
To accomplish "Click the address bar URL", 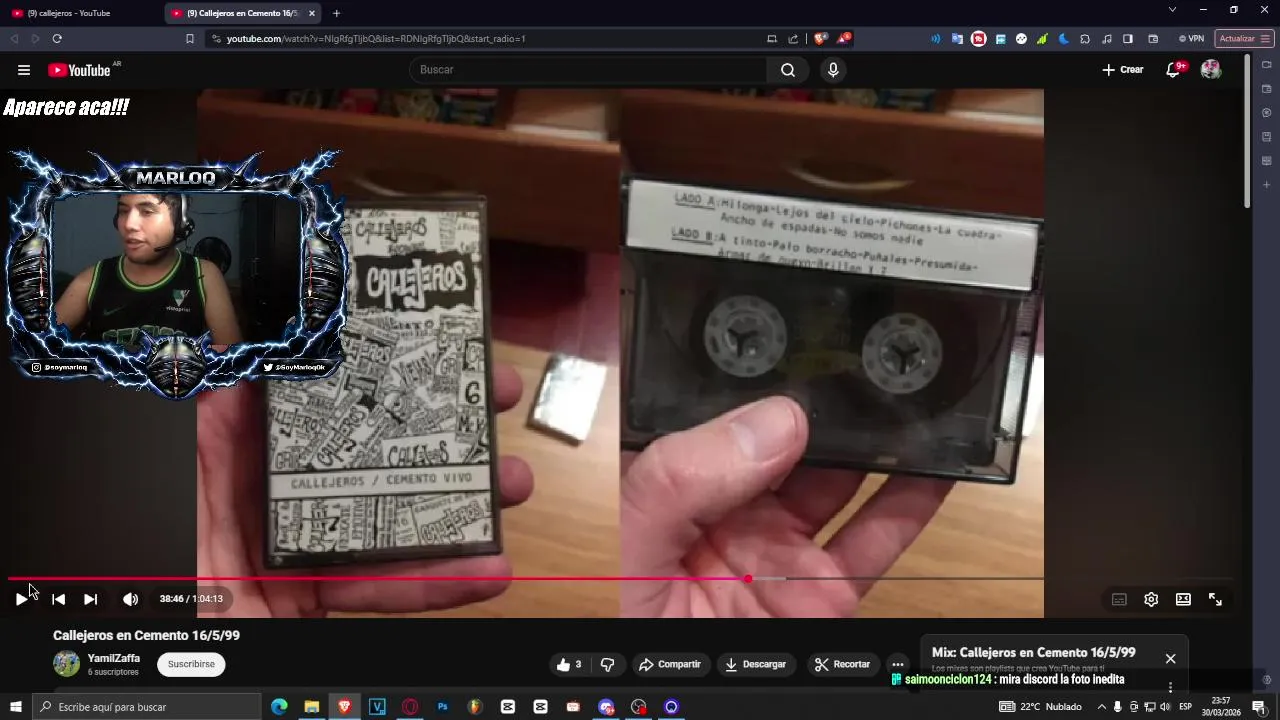I will click(x=376, y=39).
